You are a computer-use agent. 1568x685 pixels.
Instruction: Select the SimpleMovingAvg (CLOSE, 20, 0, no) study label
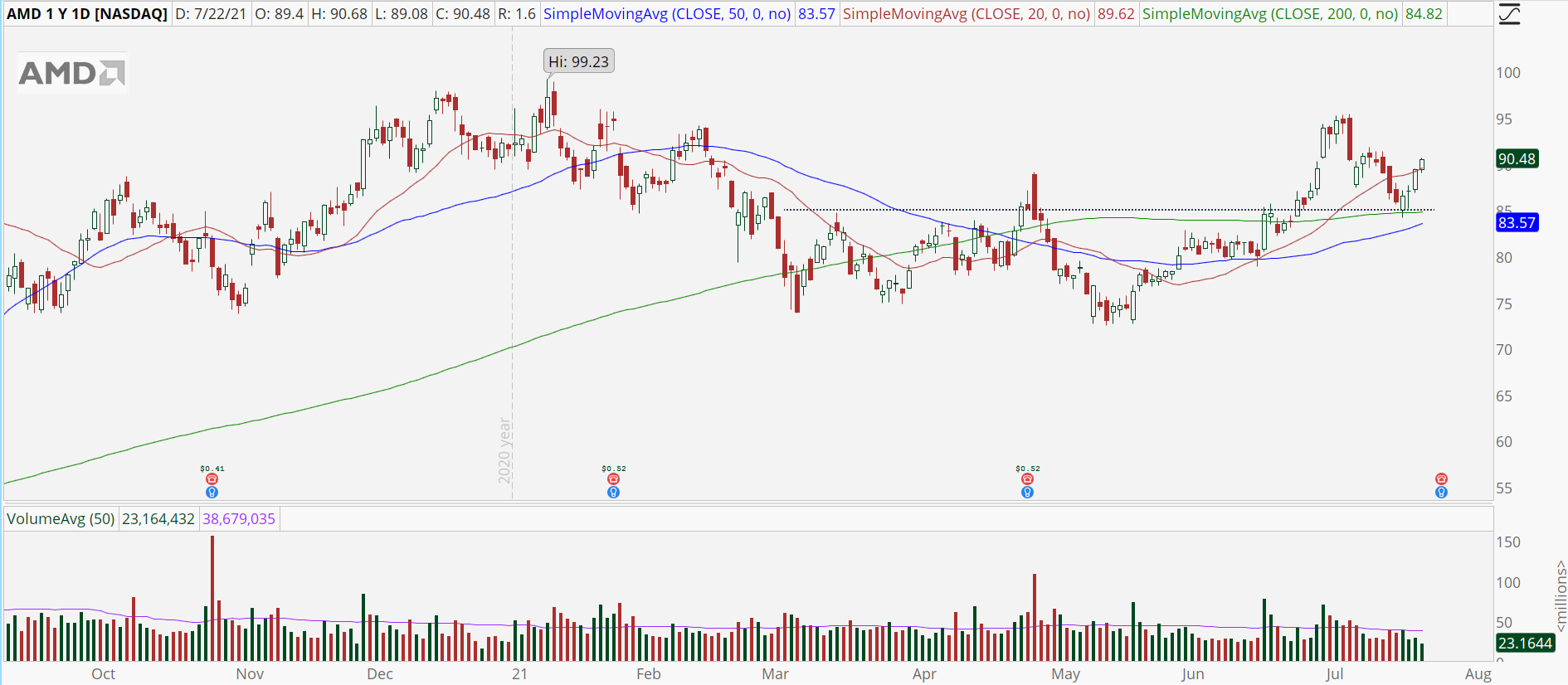(967, 14)
